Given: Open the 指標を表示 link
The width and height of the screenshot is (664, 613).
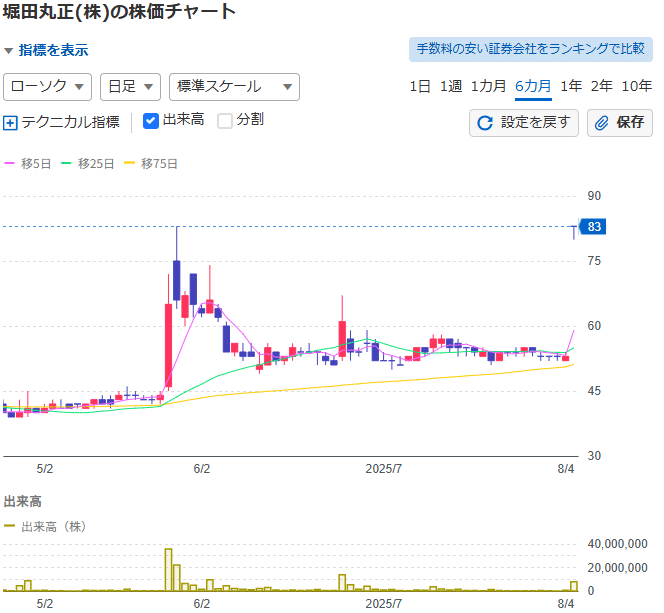Looking at the screenshot, I should pyautogui.click(x=53, y=50).
